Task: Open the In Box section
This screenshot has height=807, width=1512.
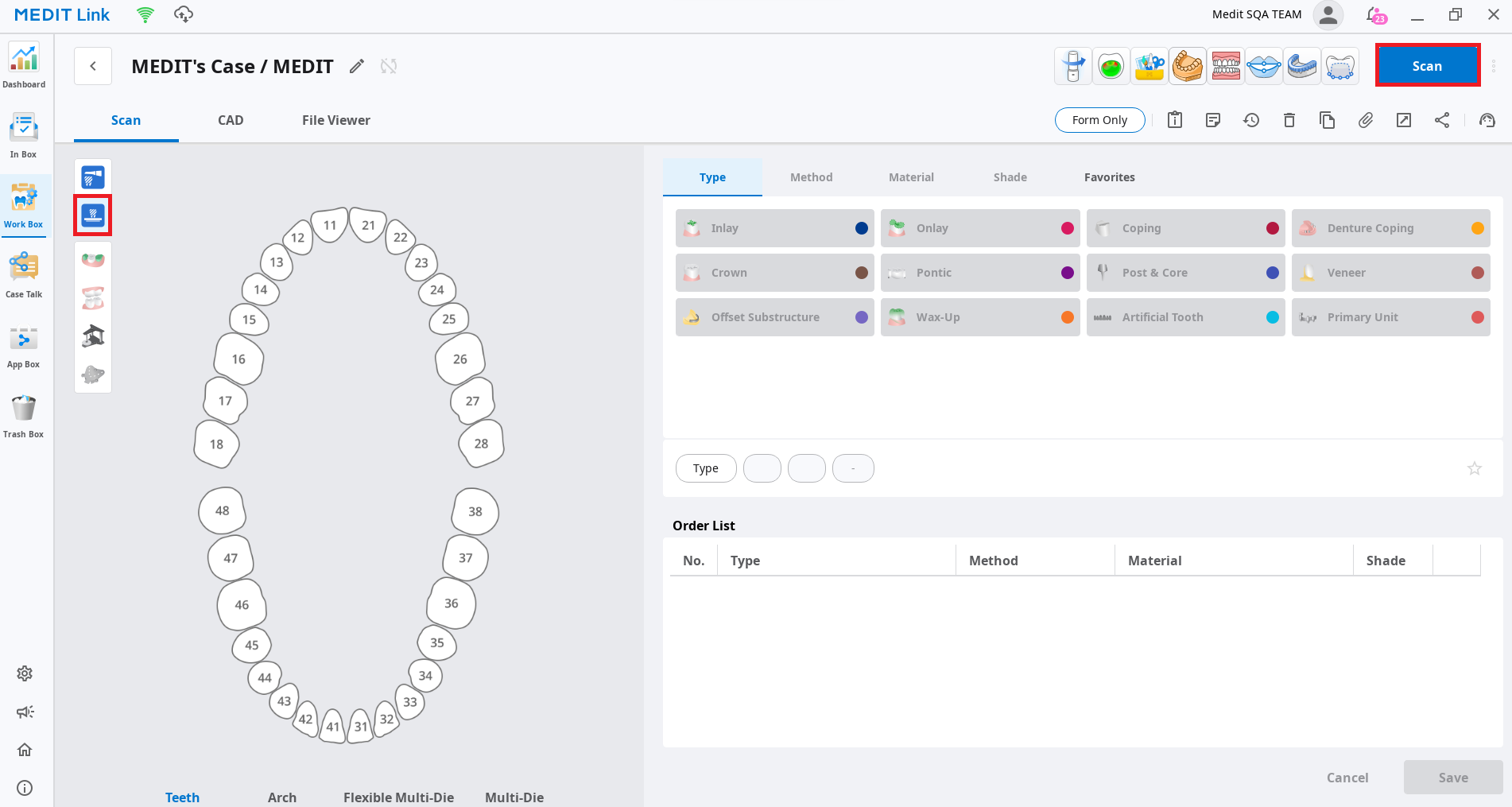Action: 24,136
